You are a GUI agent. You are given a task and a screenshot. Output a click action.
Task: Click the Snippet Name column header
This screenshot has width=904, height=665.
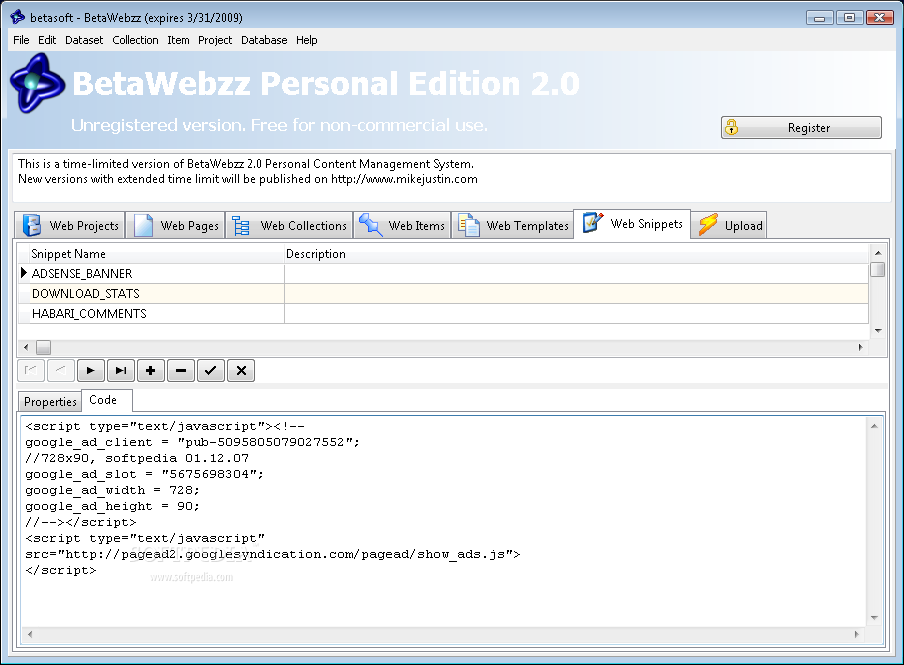156,254
